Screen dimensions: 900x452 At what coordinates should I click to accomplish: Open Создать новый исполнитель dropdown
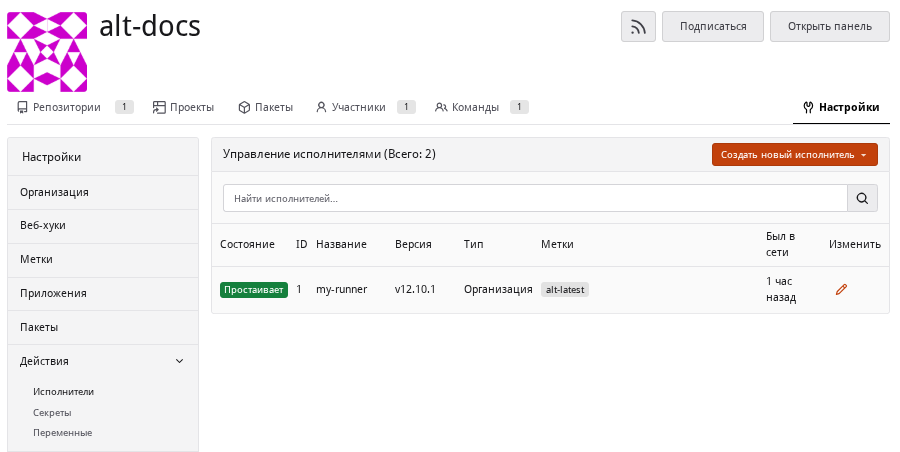coord(794,154)
